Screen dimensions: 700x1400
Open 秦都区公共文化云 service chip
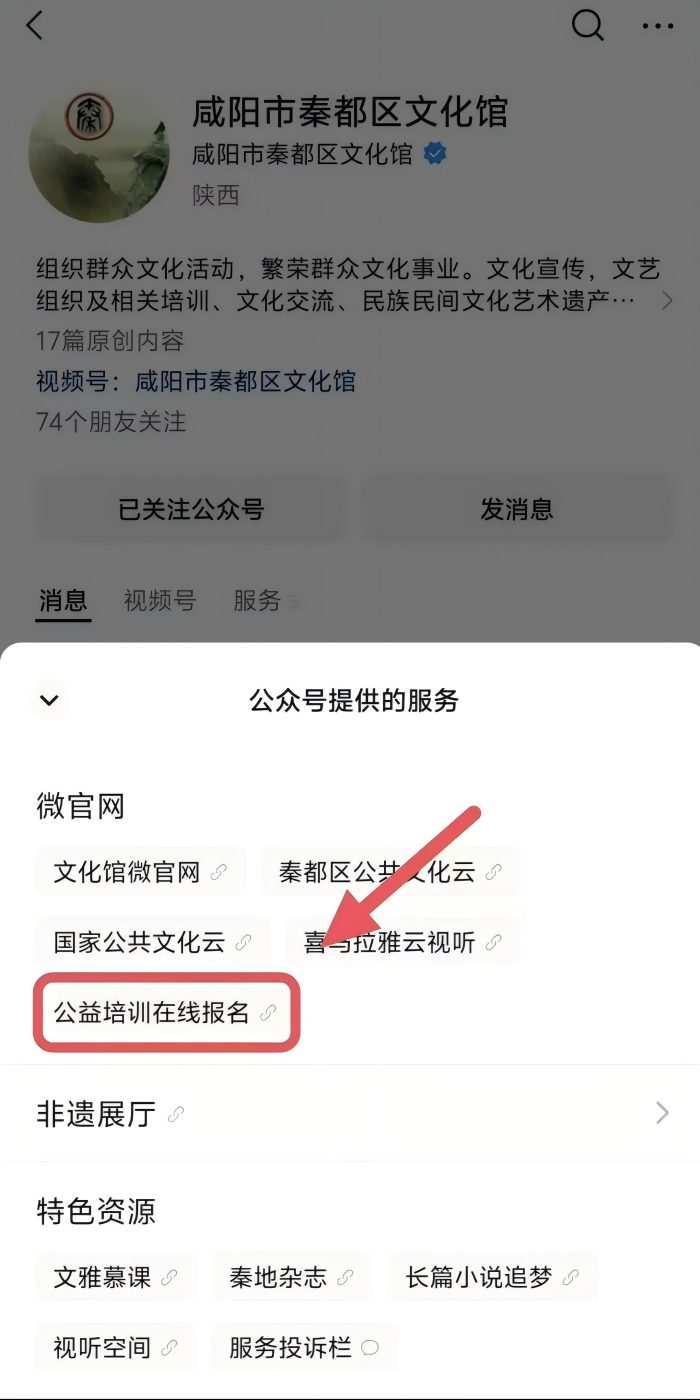[390, 872]
